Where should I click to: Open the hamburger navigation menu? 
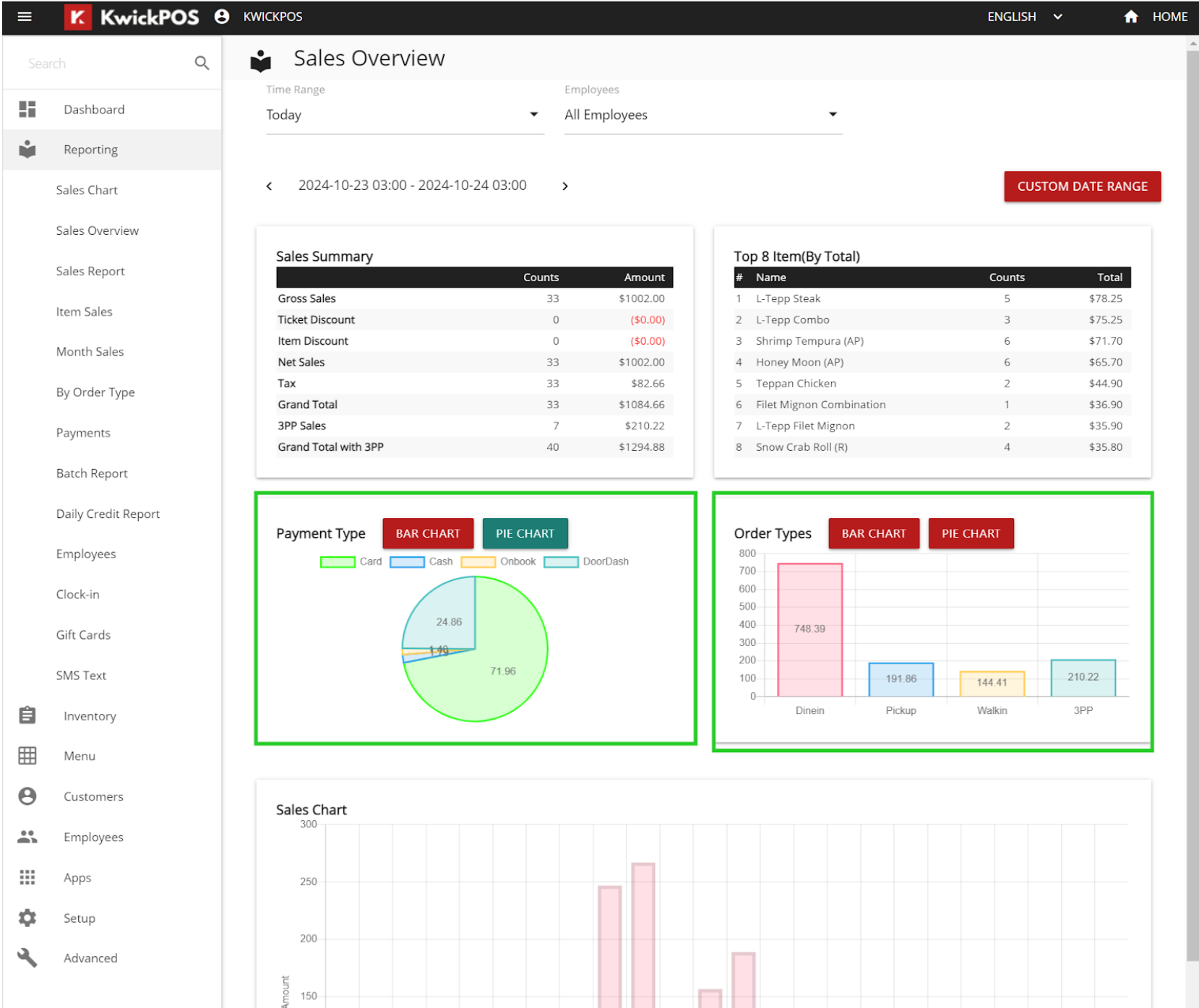[25, 17]
